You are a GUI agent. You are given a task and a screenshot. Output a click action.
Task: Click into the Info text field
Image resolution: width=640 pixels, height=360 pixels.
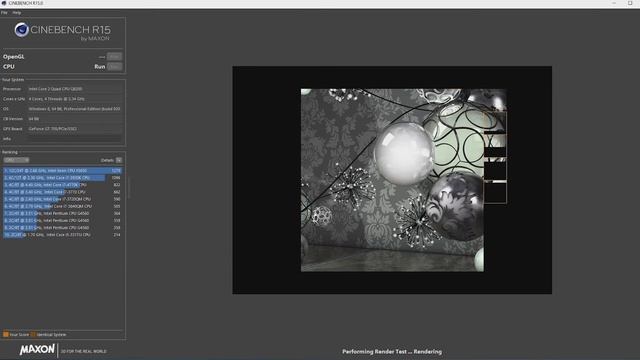[75, 139]
